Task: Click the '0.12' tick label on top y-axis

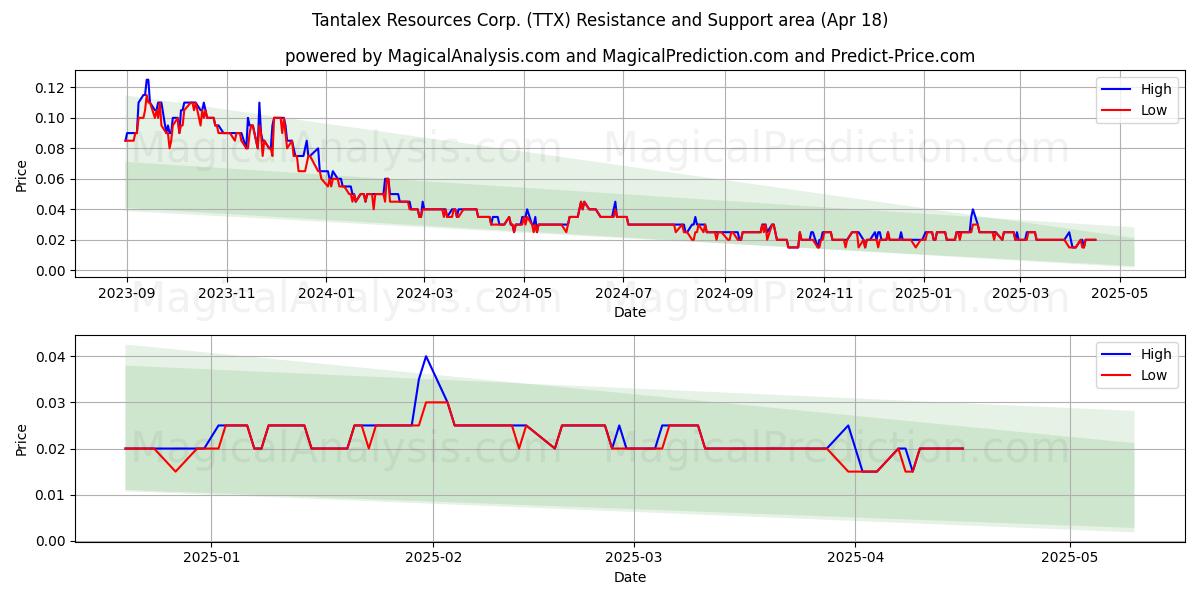Action: (51, 88)
